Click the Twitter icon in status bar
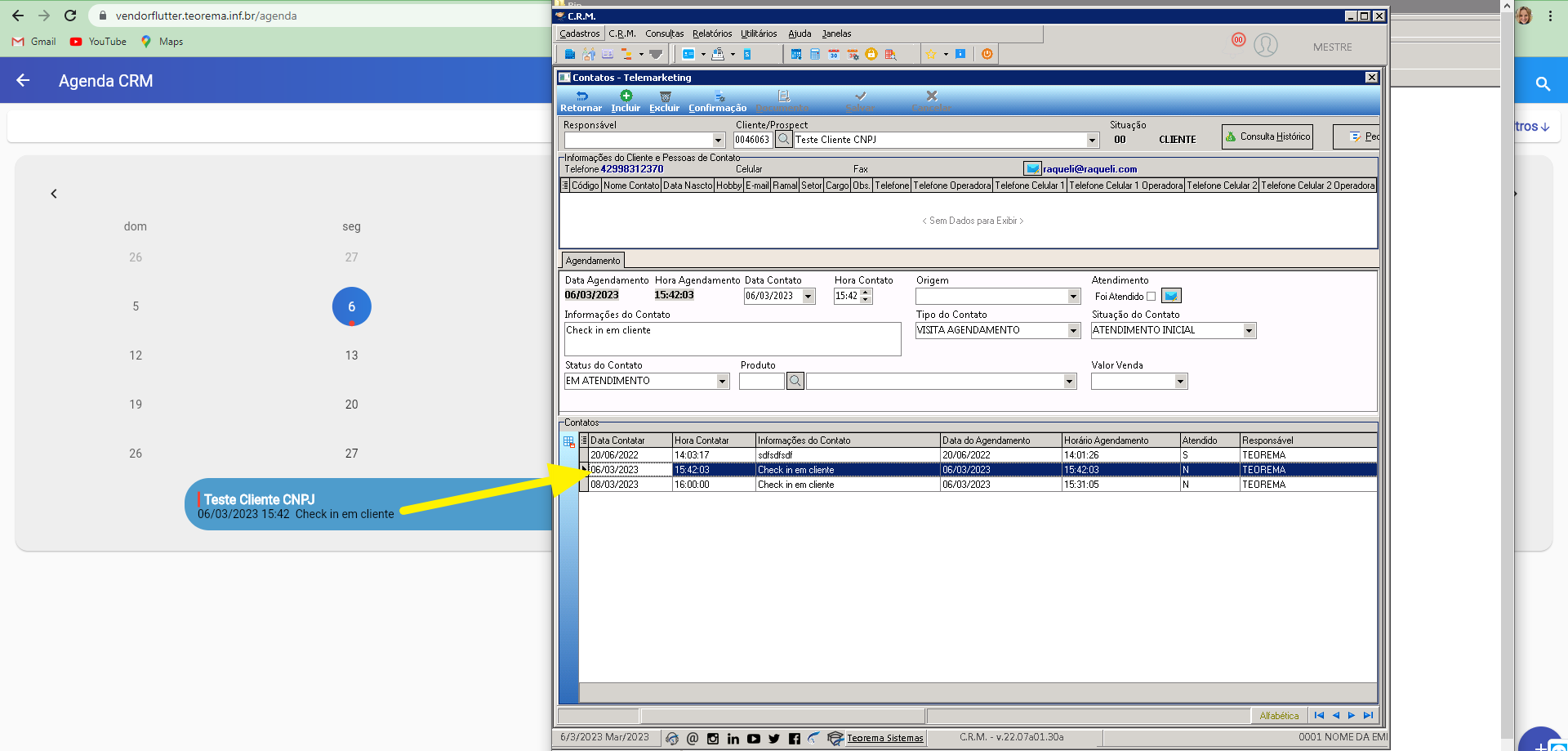1568x751 pixels. [x=774, y=739]
